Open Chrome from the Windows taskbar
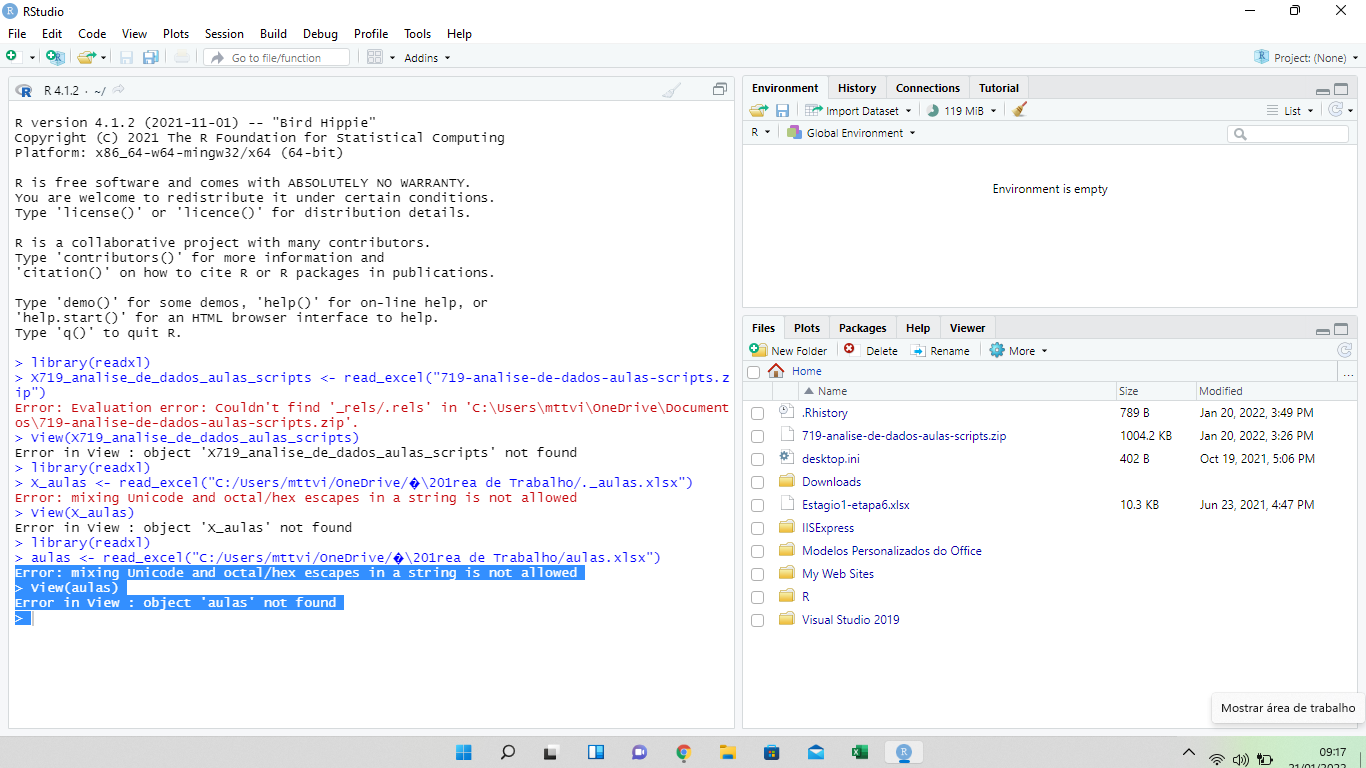The image size is (1366, 768). click(x=683, y=752)
